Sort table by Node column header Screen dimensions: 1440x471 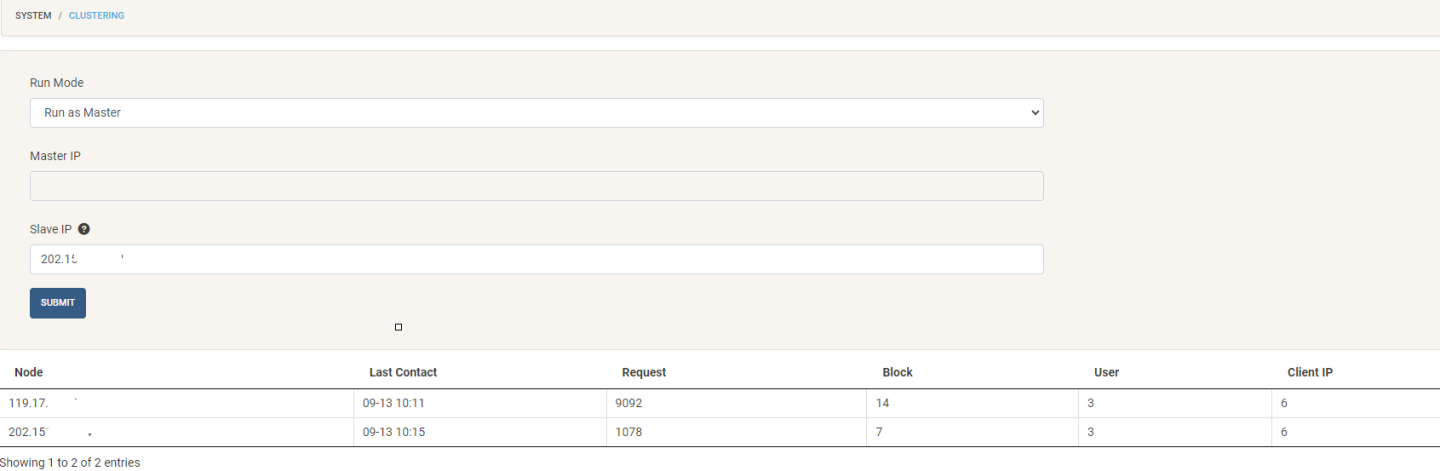point(28,372)
